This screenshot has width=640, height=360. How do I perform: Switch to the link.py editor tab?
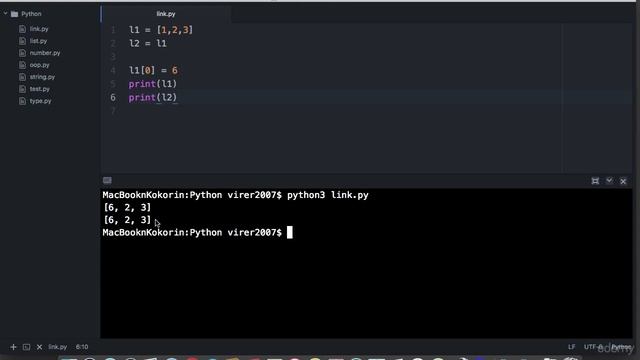point(166,14)
